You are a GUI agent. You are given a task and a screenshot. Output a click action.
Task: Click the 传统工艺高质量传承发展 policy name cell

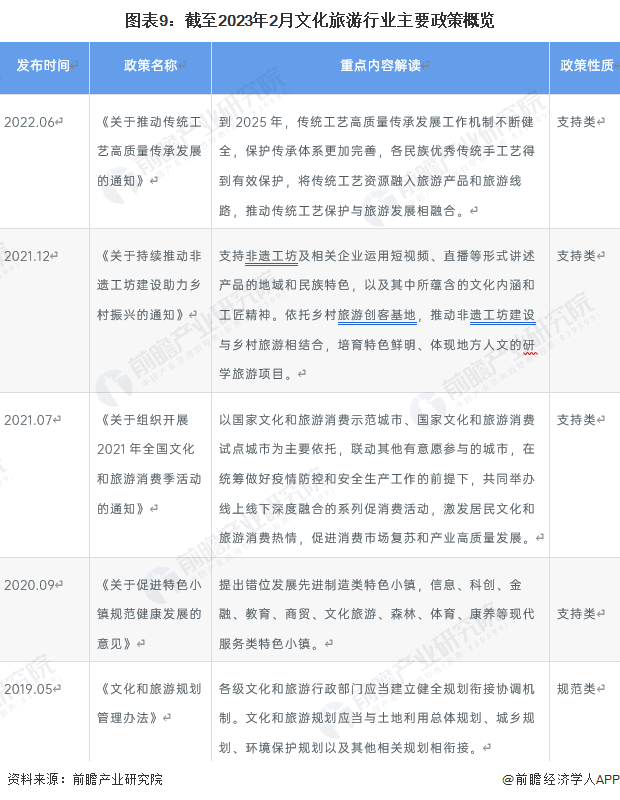point(150,151)
